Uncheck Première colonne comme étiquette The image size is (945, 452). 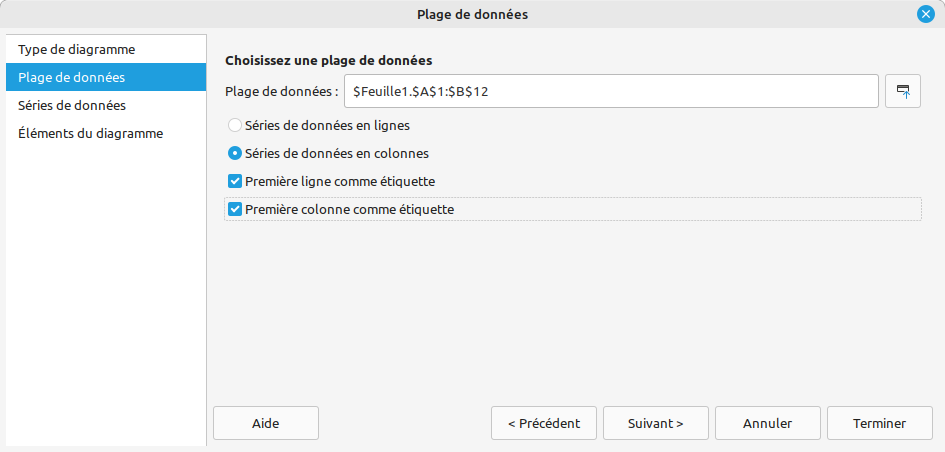235,209
